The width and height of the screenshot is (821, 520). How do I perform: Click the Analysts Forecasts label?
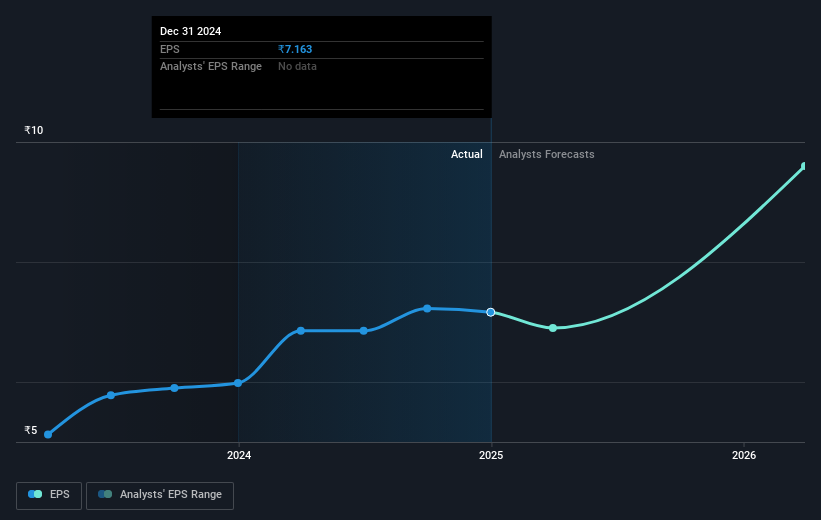547,154
